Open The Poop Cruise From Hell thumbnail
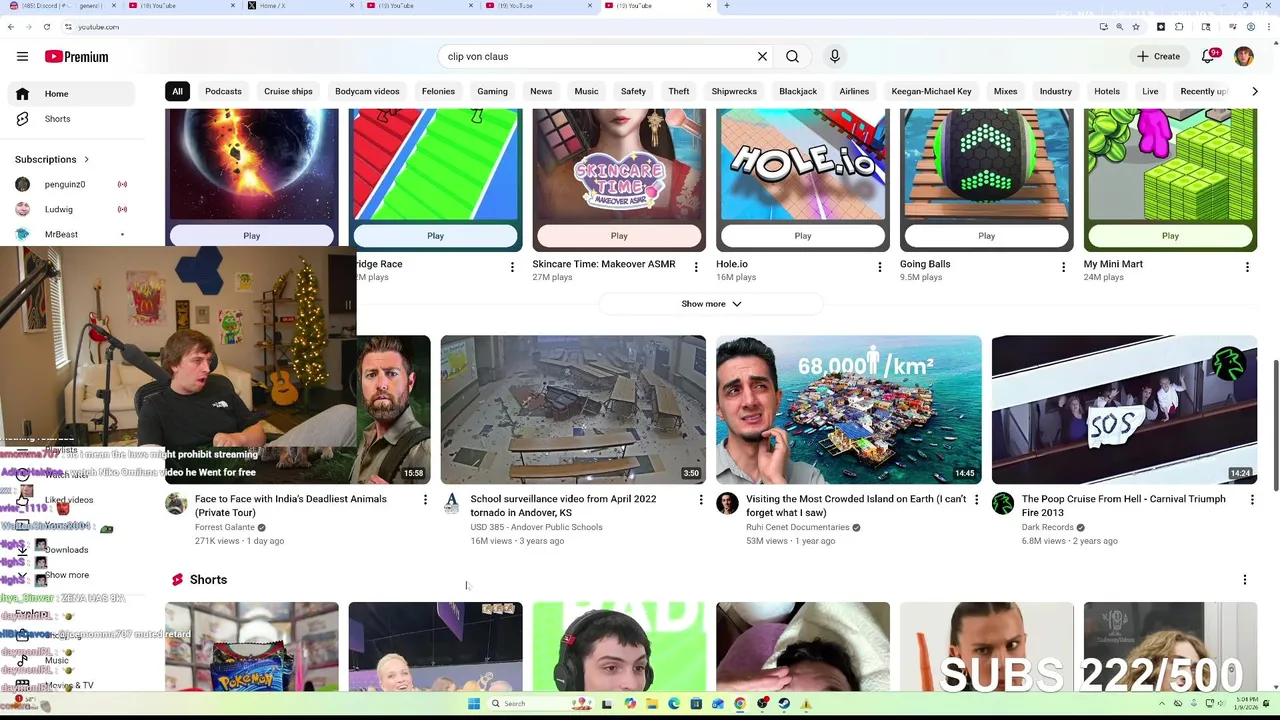The width and height of the screenshot is (1280, 720). 1124,410
